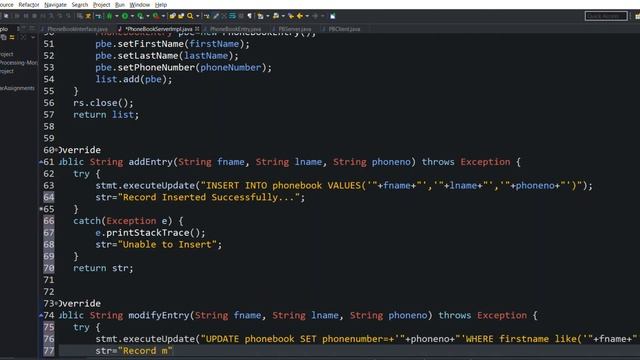Switch to PBServer.java tab
640x360 pixels.
tap(295, 29)
